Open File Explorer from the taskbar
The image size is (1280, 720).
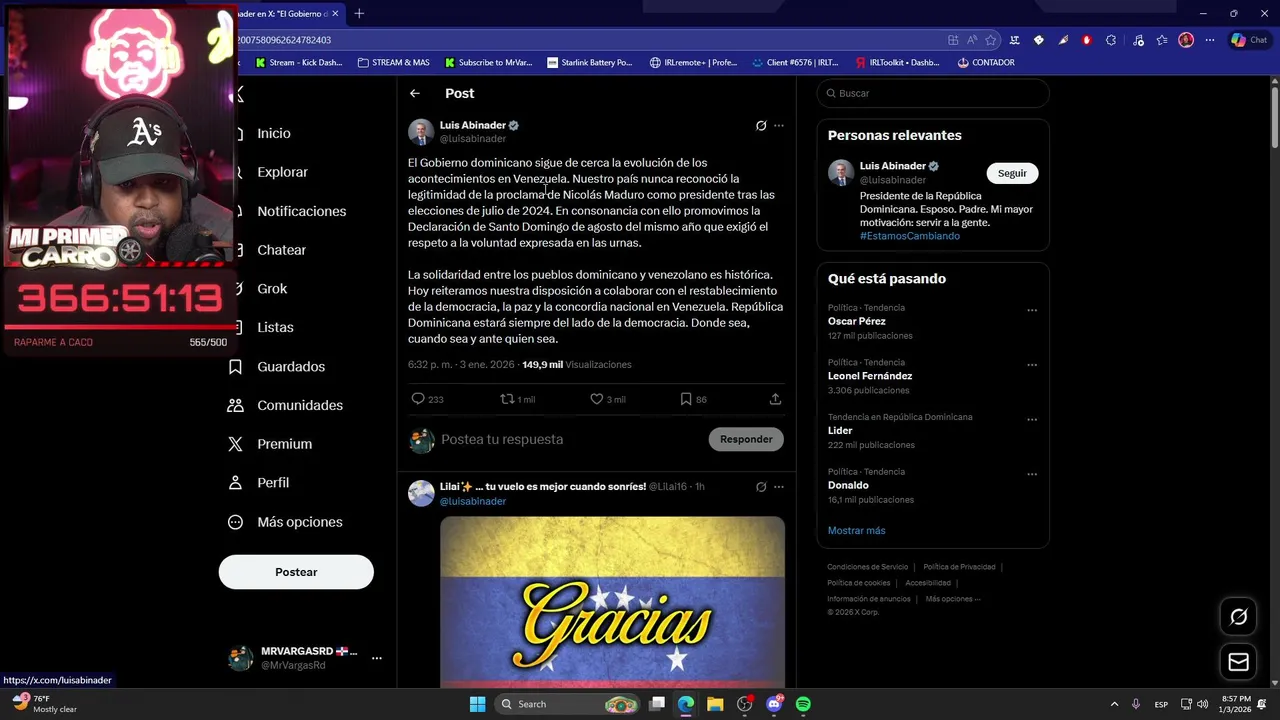coord(715,704)
